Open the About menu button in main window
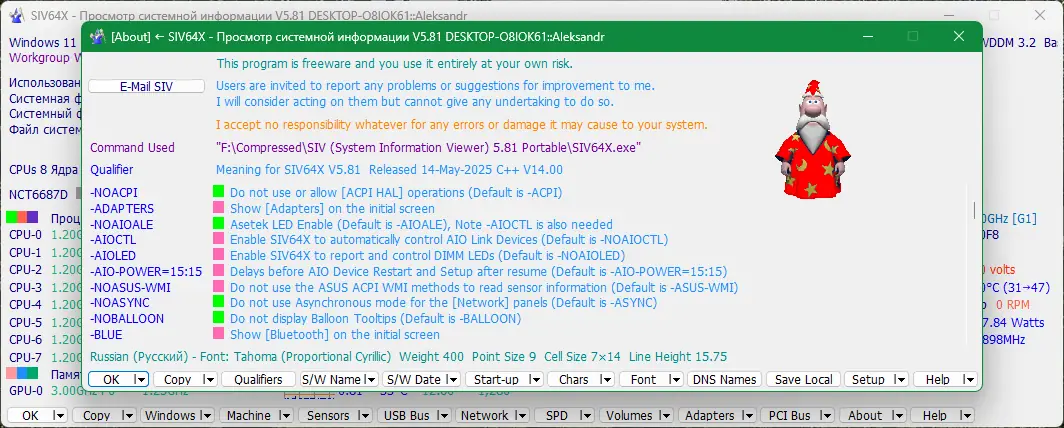 tap(872, 416)
